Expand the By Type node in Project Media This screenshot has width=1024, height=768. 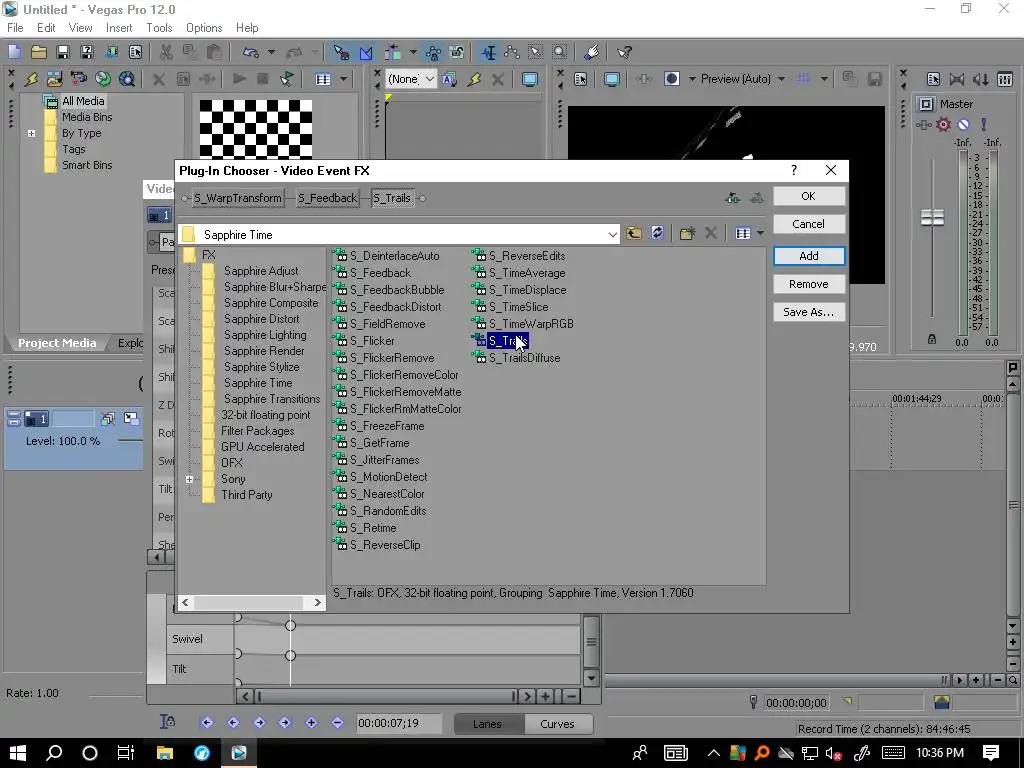pos(31,133)
